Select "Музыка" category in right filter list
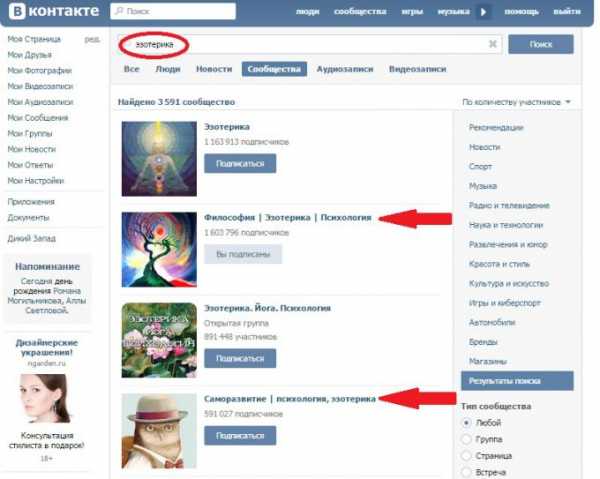 (483, 186)
